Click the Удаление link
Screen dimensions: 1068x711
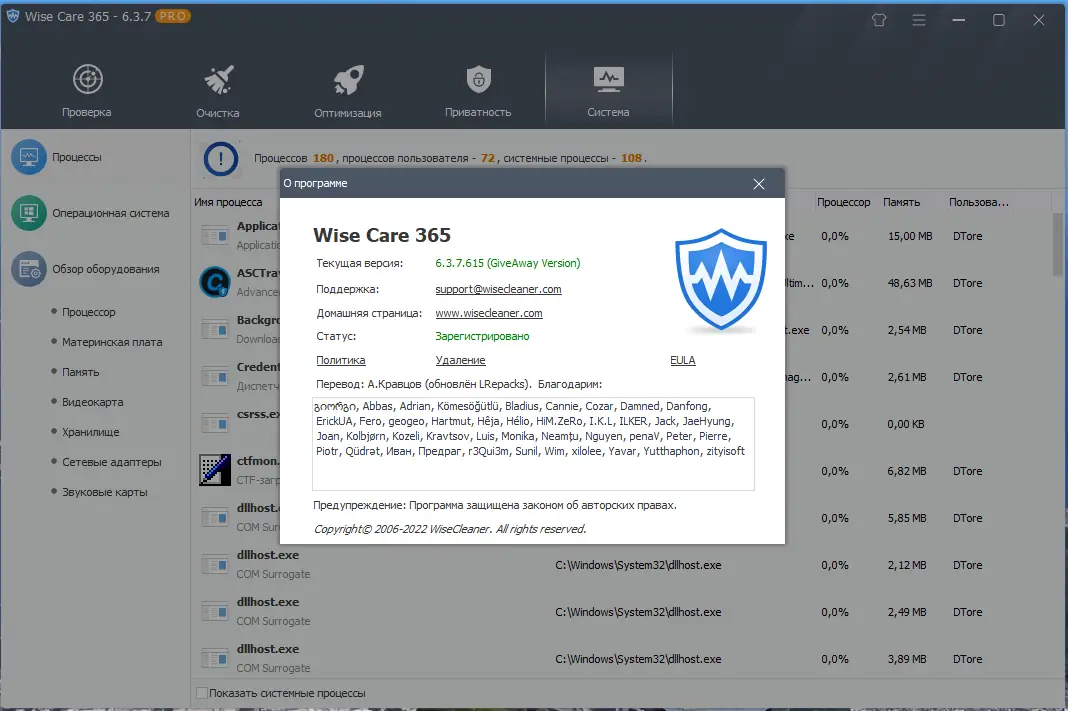(x=460, y=360)
